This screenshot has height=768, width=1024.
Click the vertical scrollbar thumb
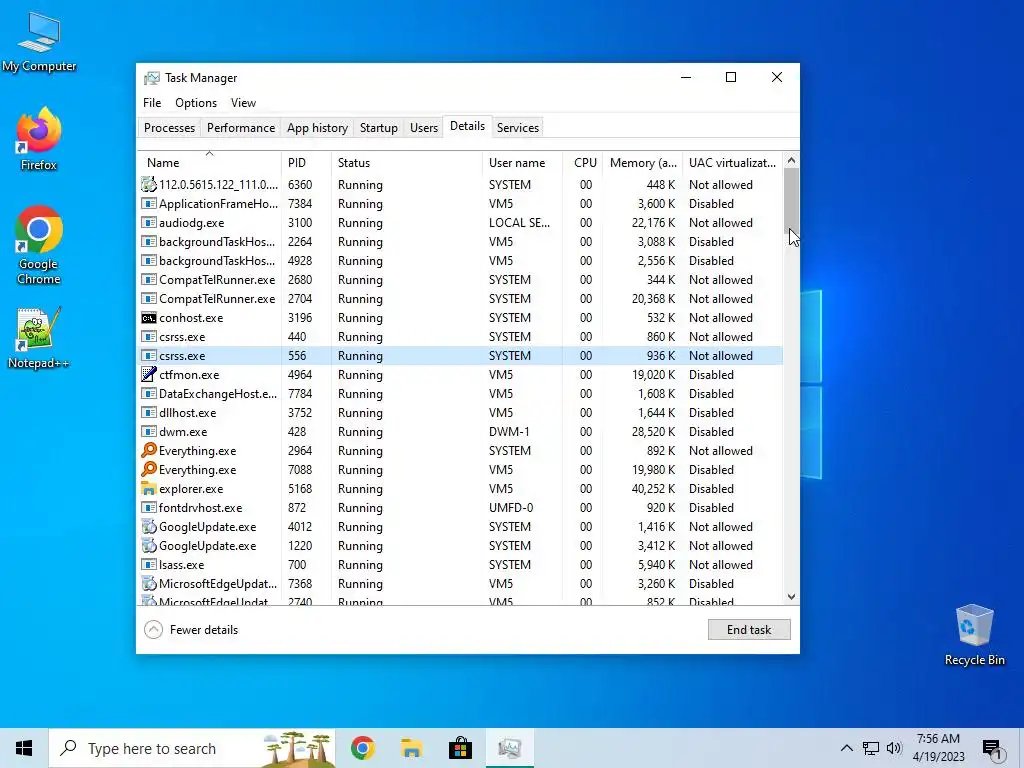pyautogui.click(x=791, y=200)
